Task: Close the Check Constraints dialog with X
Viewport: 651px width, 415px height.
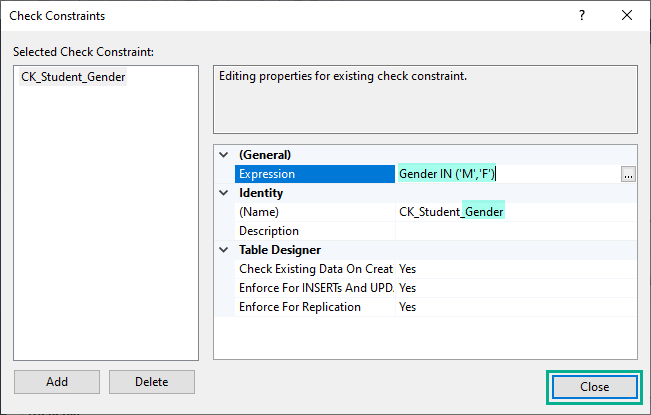Action: coord(627,16)
